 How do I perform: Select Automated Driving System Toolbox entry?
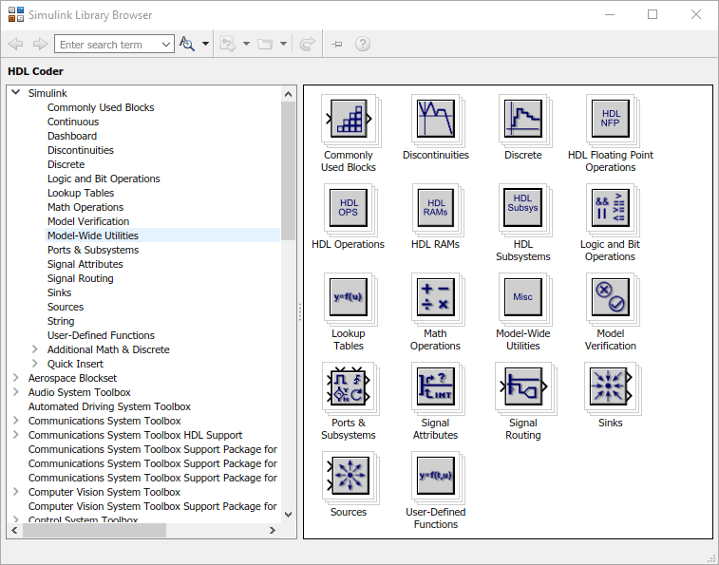point(109,407)
